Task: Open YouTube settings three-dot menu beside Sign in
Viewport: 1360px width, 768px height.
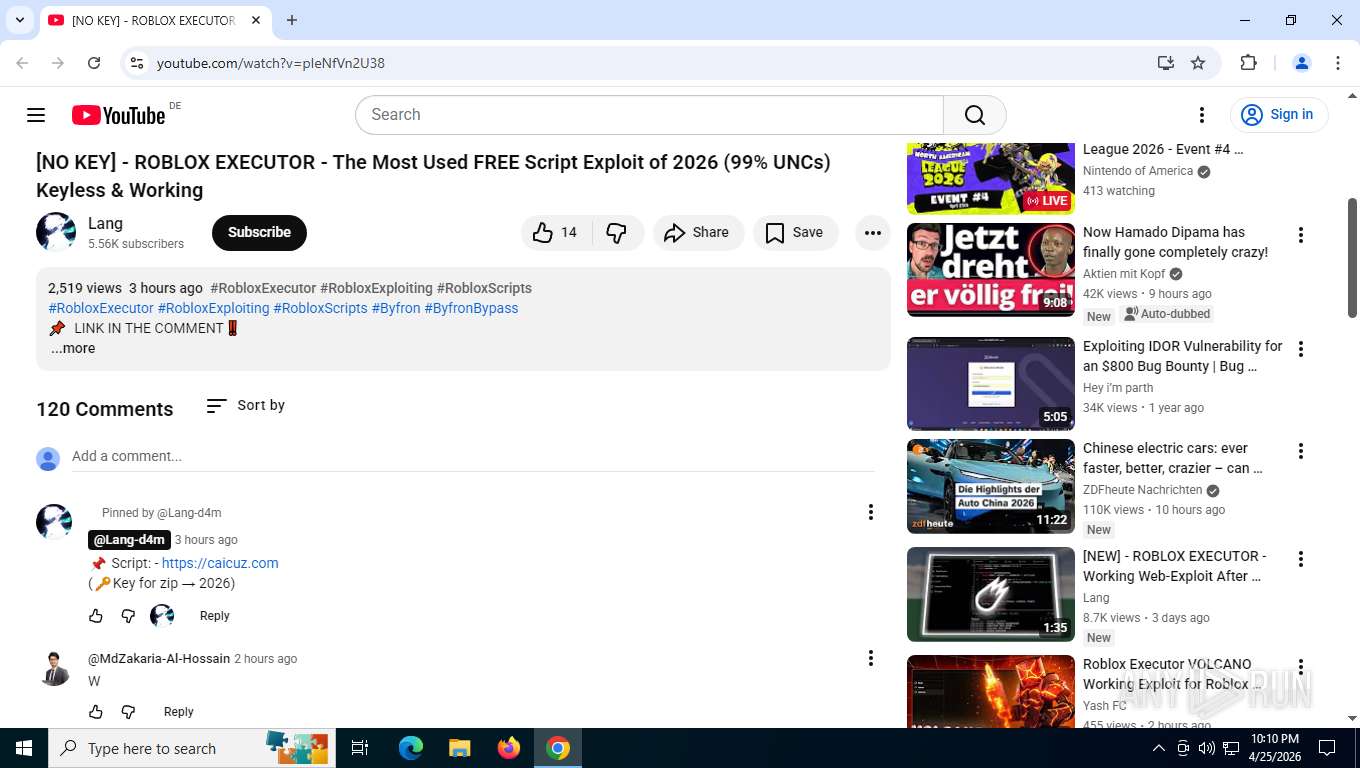Action: tap(1202, 115)
